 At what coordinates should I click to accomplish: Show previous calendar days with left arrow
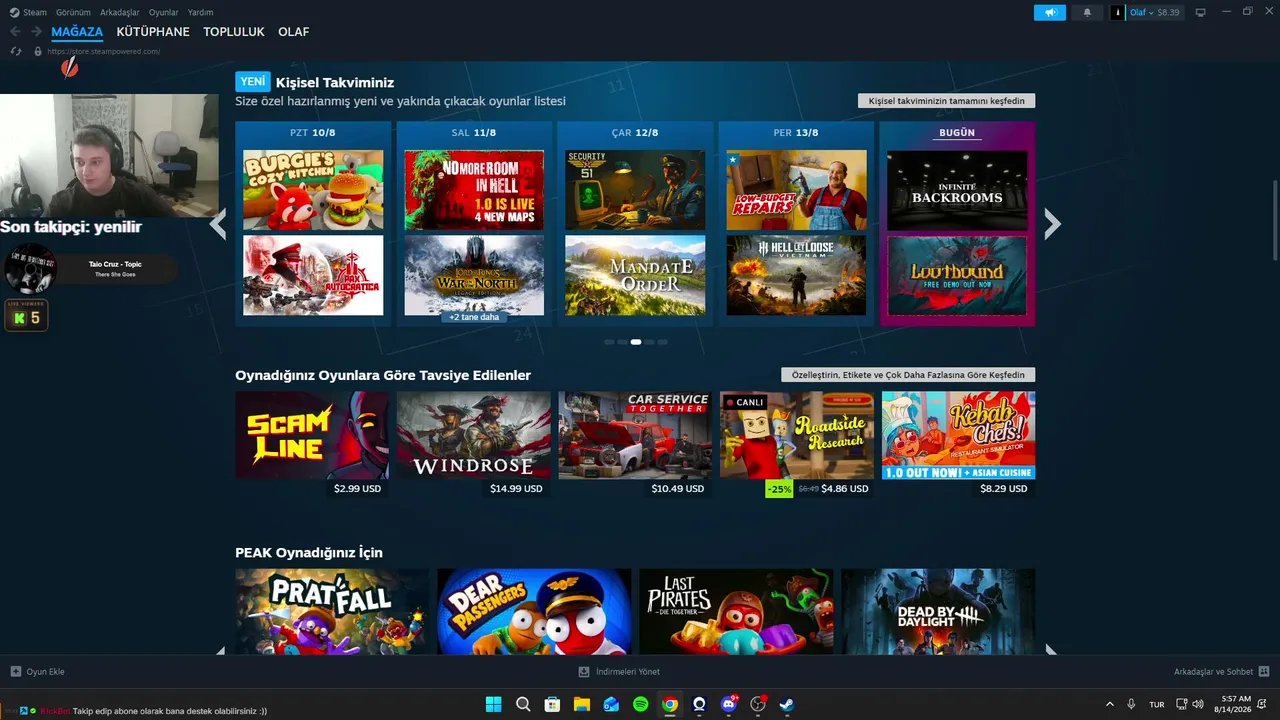[x=218, y=224]
